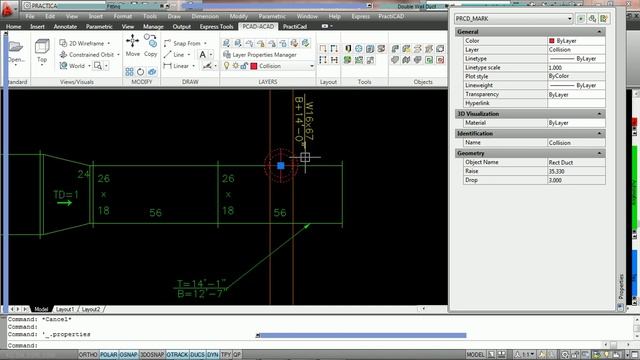Choose the Array tool in Modify panel
Image resolution: width=640 pixels, height=360 pixels.
[129, 72]
